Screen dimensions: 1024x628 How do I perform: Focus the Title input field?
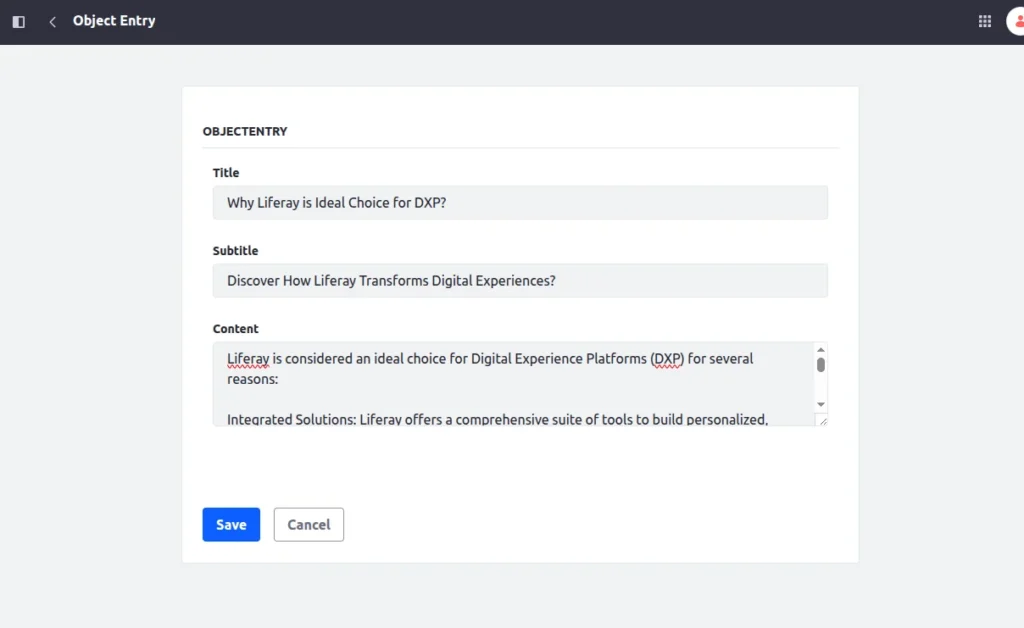point(520,203)
